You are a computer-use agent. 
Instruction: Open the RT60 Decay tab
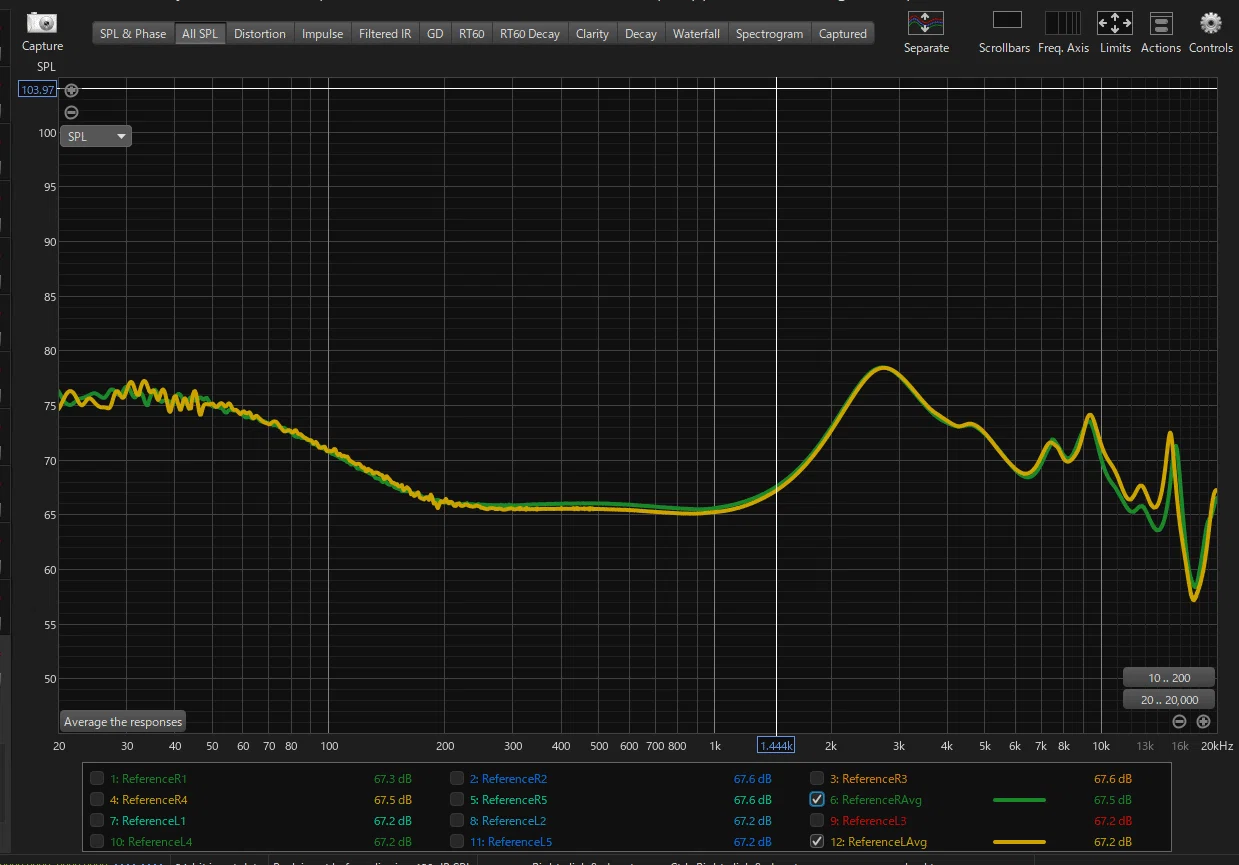pos(530,33)
